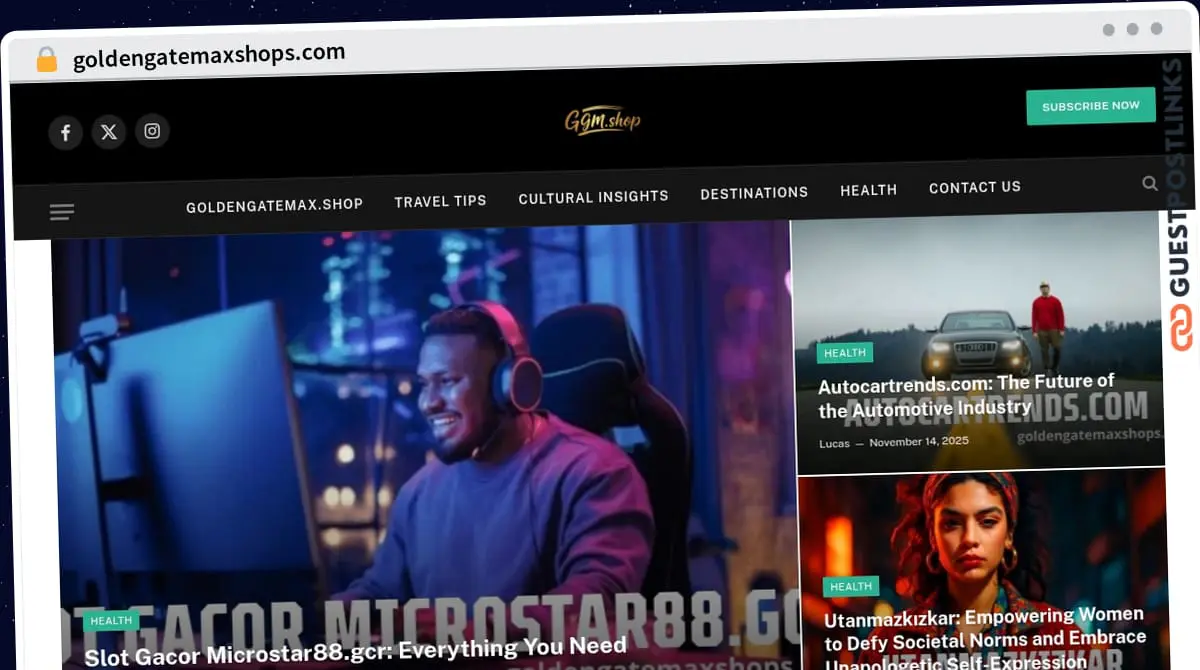Image resolution: width=1200 pixels, height=670 pixels.
Task: Click the goldengatemaxshops.com address bar URL
Action: 209,56
